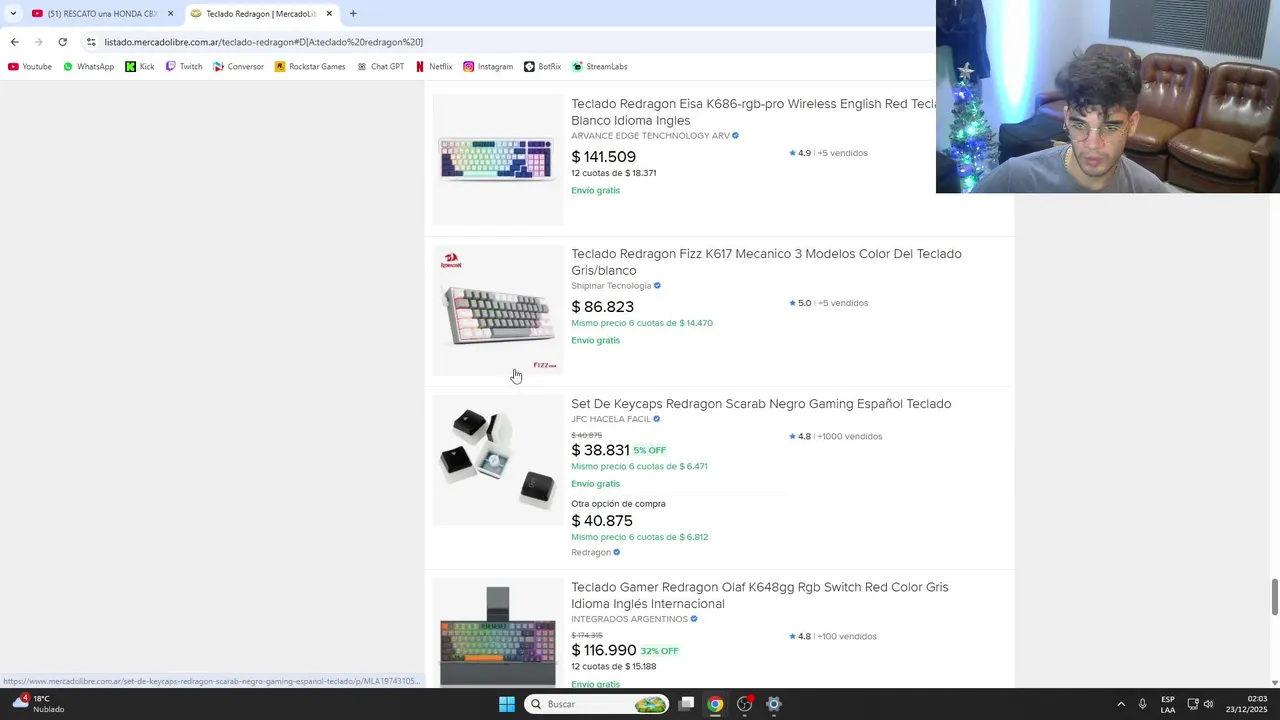Click seller JFC HACELA FACIL
1280x720 pixels.
coord(611,419)
